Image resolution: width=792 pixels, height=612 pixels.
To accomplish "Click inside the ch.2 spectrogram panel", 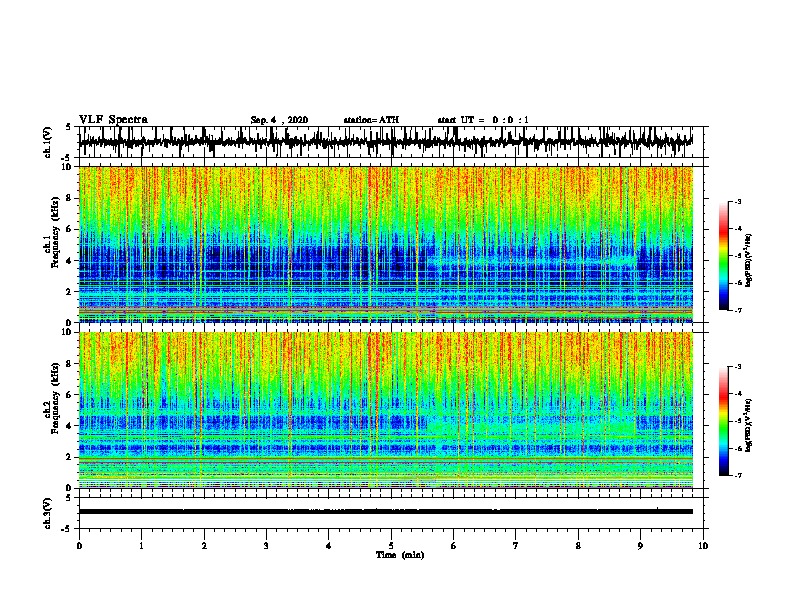I will tap(385, 410).
